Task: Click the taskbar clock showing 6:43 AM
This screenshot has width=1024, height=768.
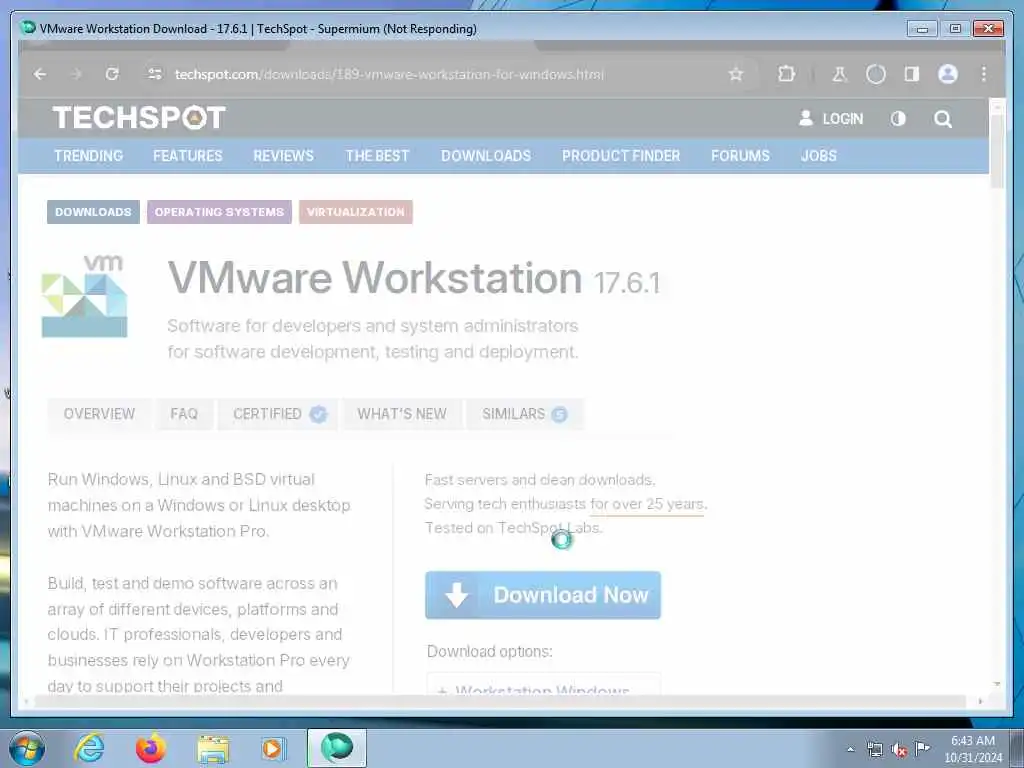Action: point(973,749)
